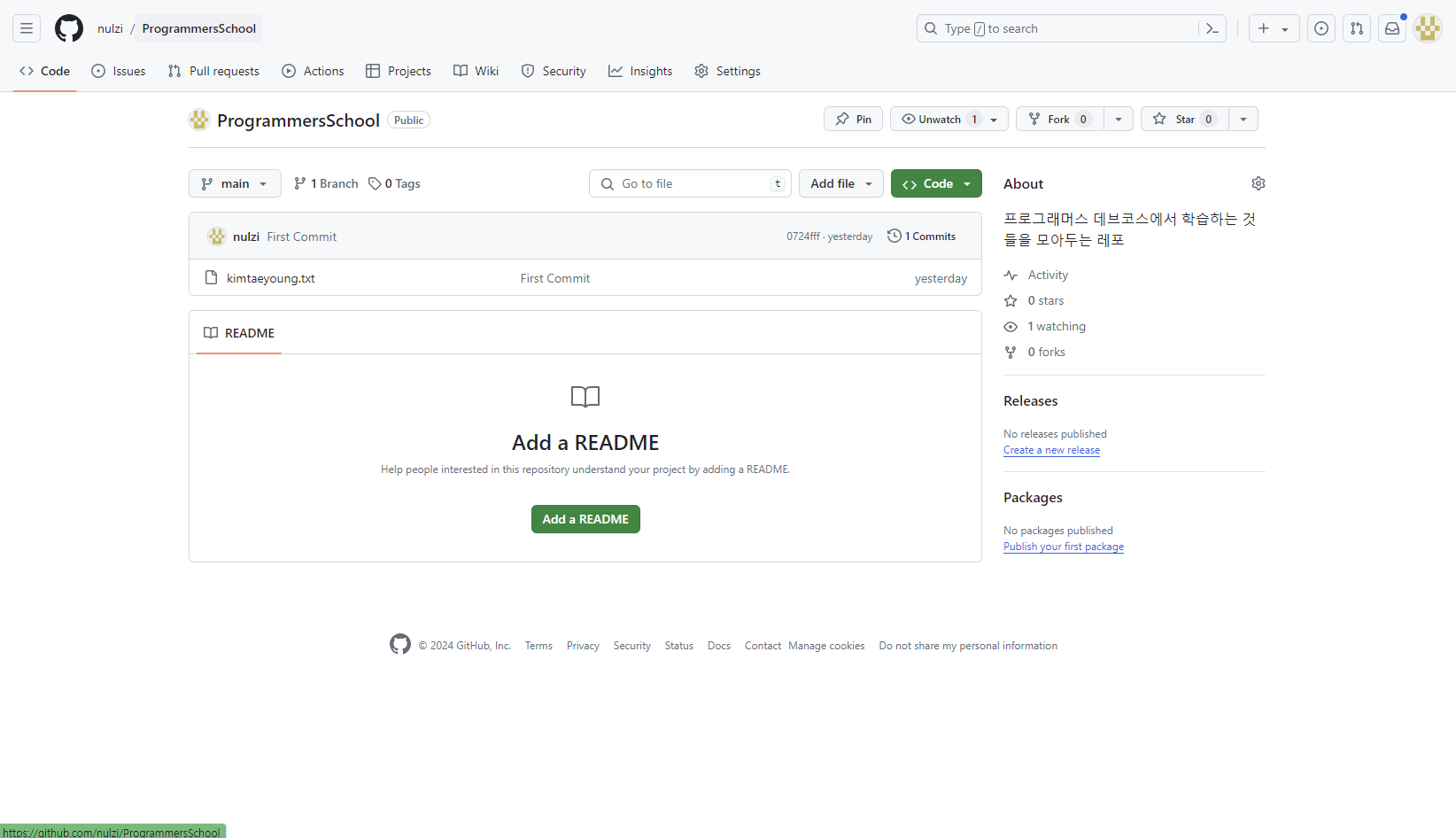This screenshot has height=838, width=1456.
Task: Open the green Code clone dropdown
Action: click(x=936, y=183)
